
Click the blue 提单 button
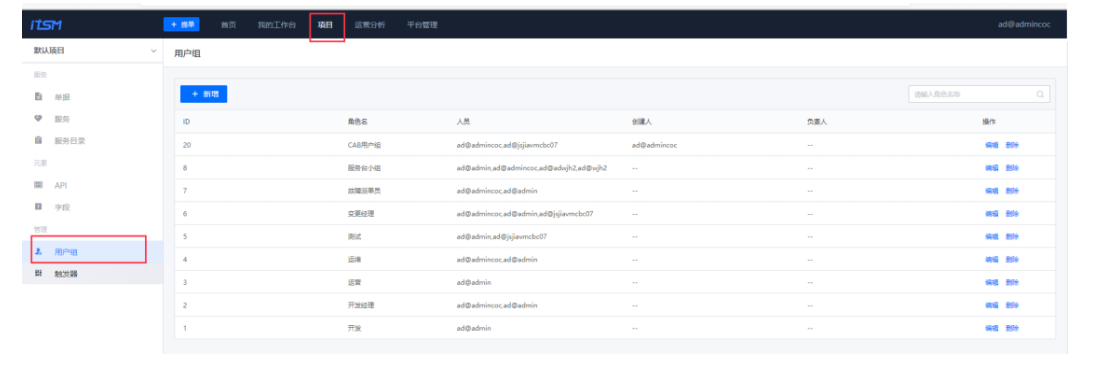[182, 24]
